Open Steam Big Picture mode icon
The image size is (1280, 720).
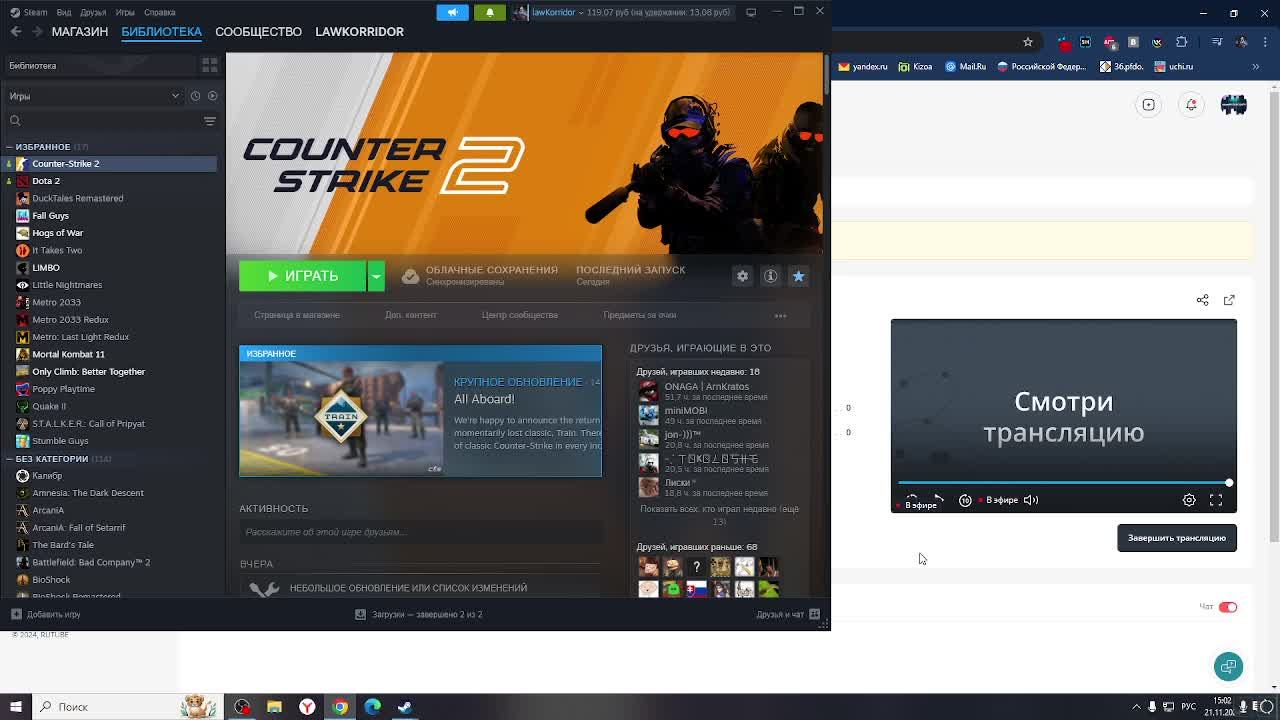tap(751, 12)
